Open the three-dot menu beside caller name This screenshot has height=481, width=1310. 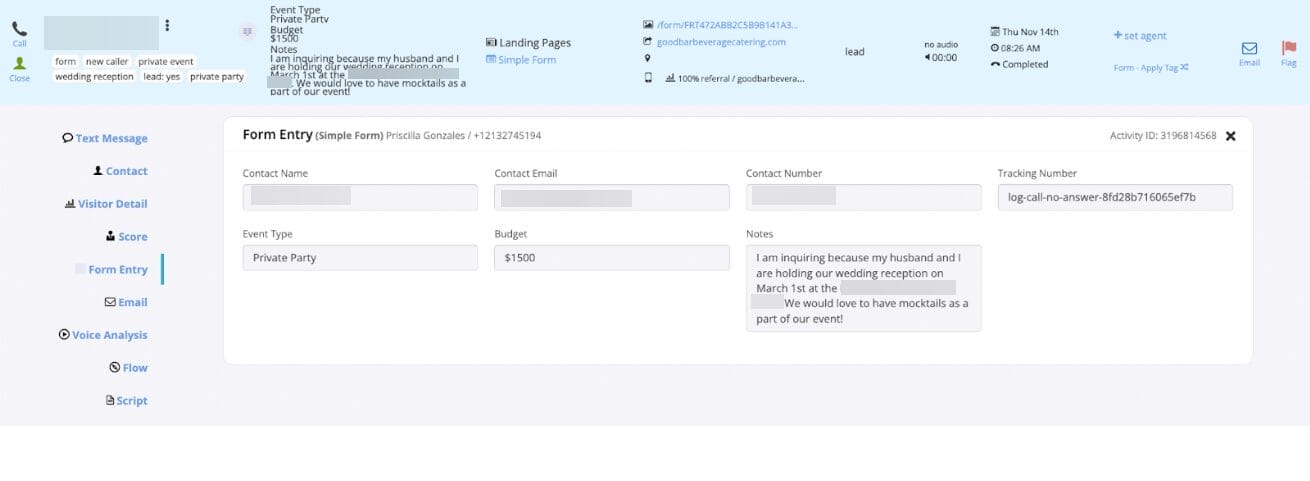167,26
